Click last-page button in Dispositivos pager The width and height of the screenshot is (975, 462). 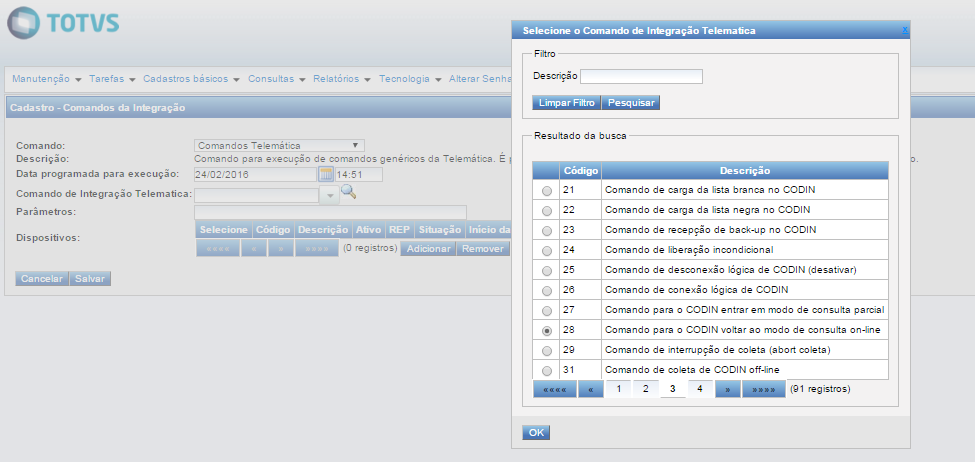tap(317, 249)
